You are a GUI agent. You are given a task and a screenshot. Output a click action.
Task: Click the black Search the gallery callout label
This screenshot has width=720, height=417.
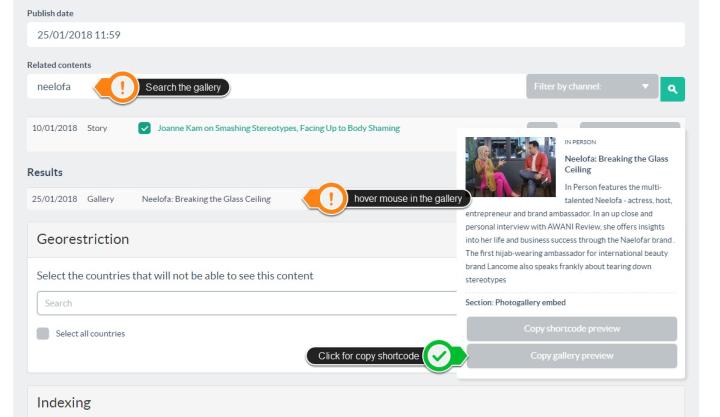186,88
